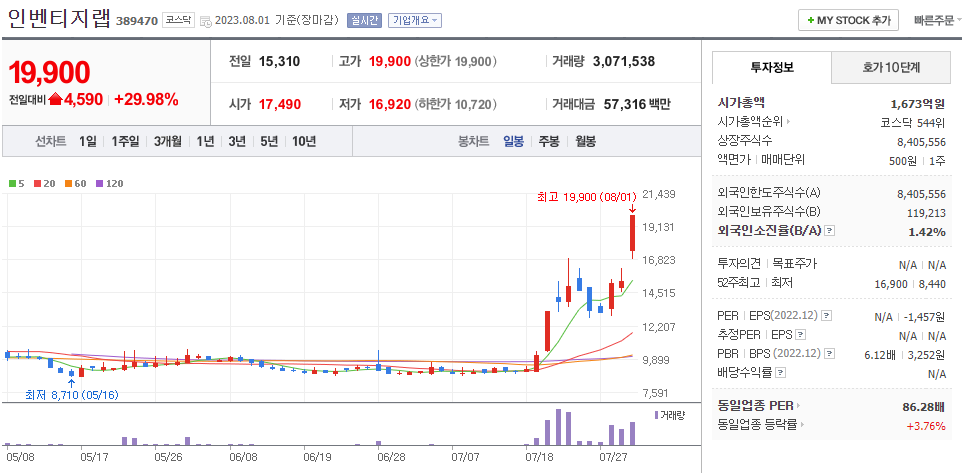Select the 3개월 line chart period
971x473 pixels.
(x=168, y=141)
